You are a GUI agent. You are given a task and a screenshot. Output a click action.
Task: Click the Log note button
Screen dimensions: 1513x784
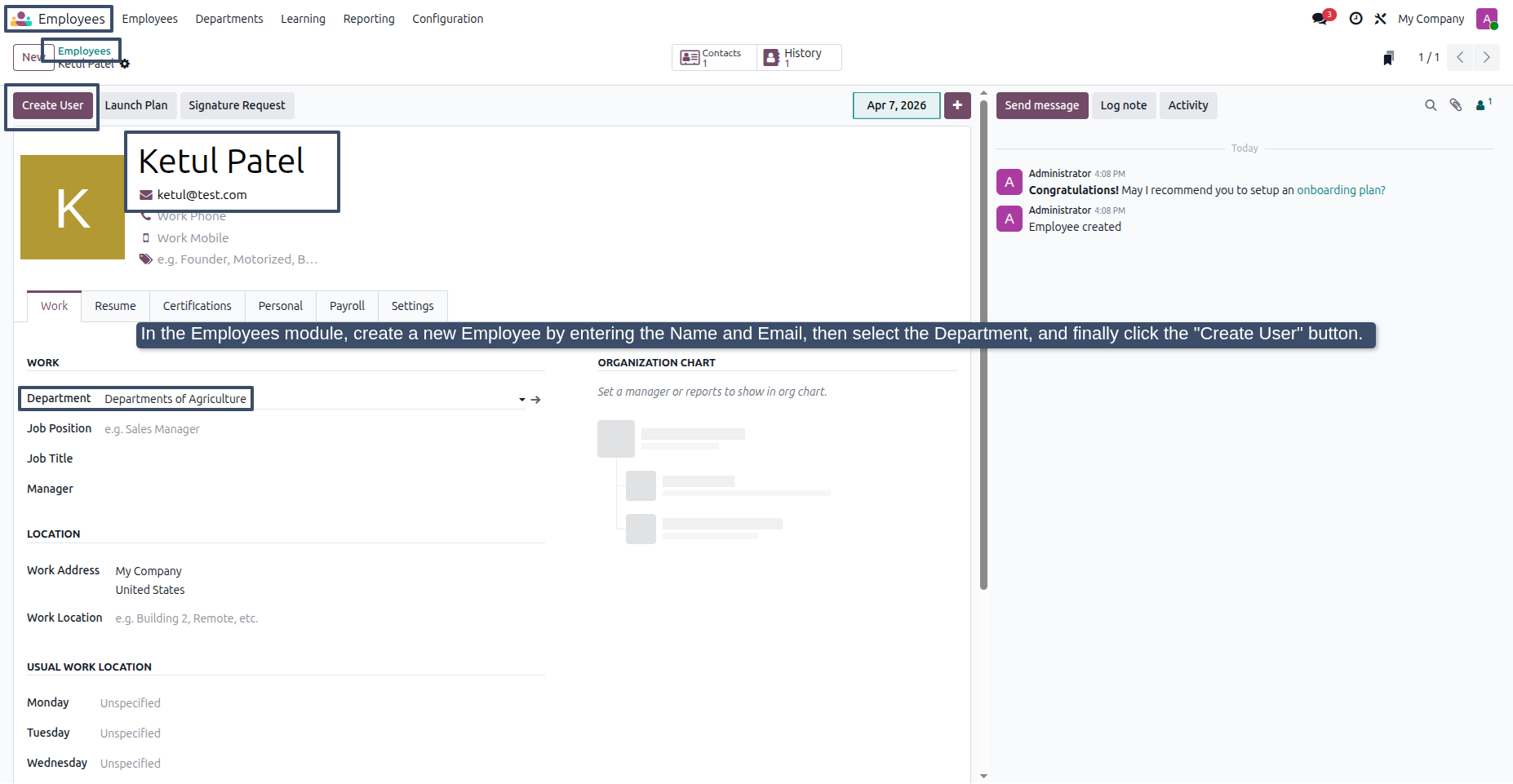pos(1123,105)
